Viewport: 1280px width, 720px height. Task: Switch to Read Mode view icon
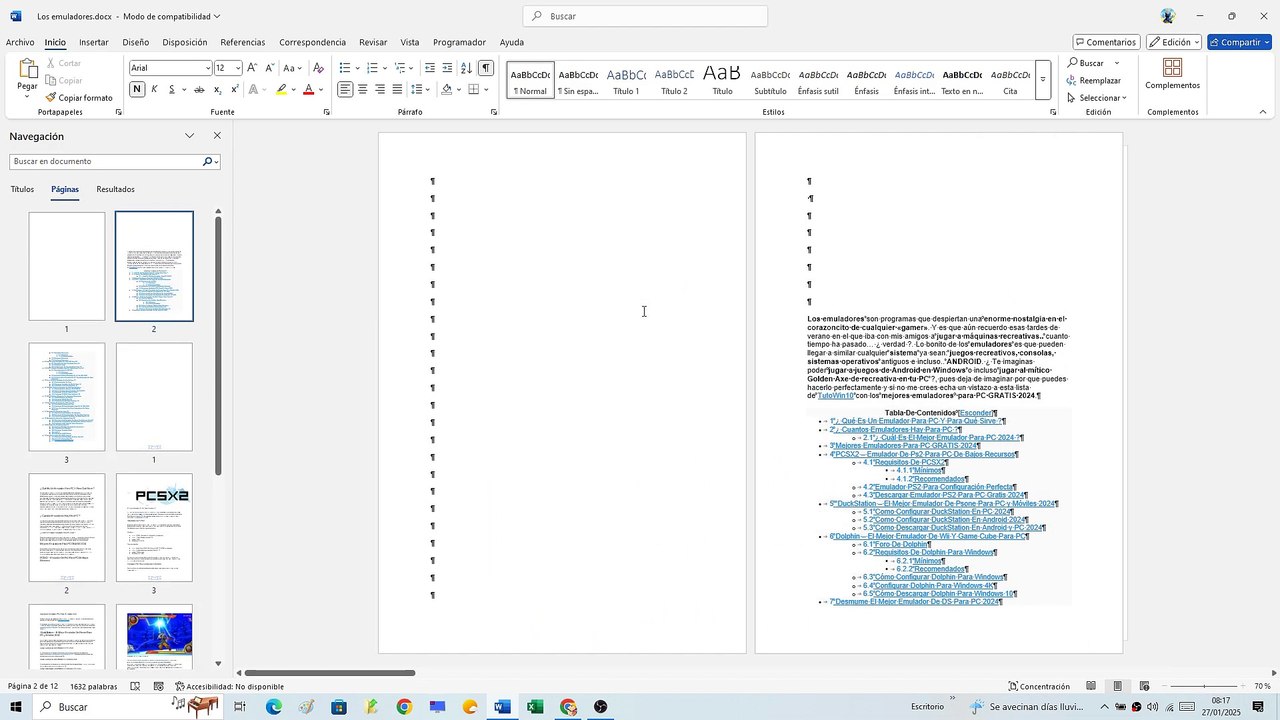[x=1091, y=686]
